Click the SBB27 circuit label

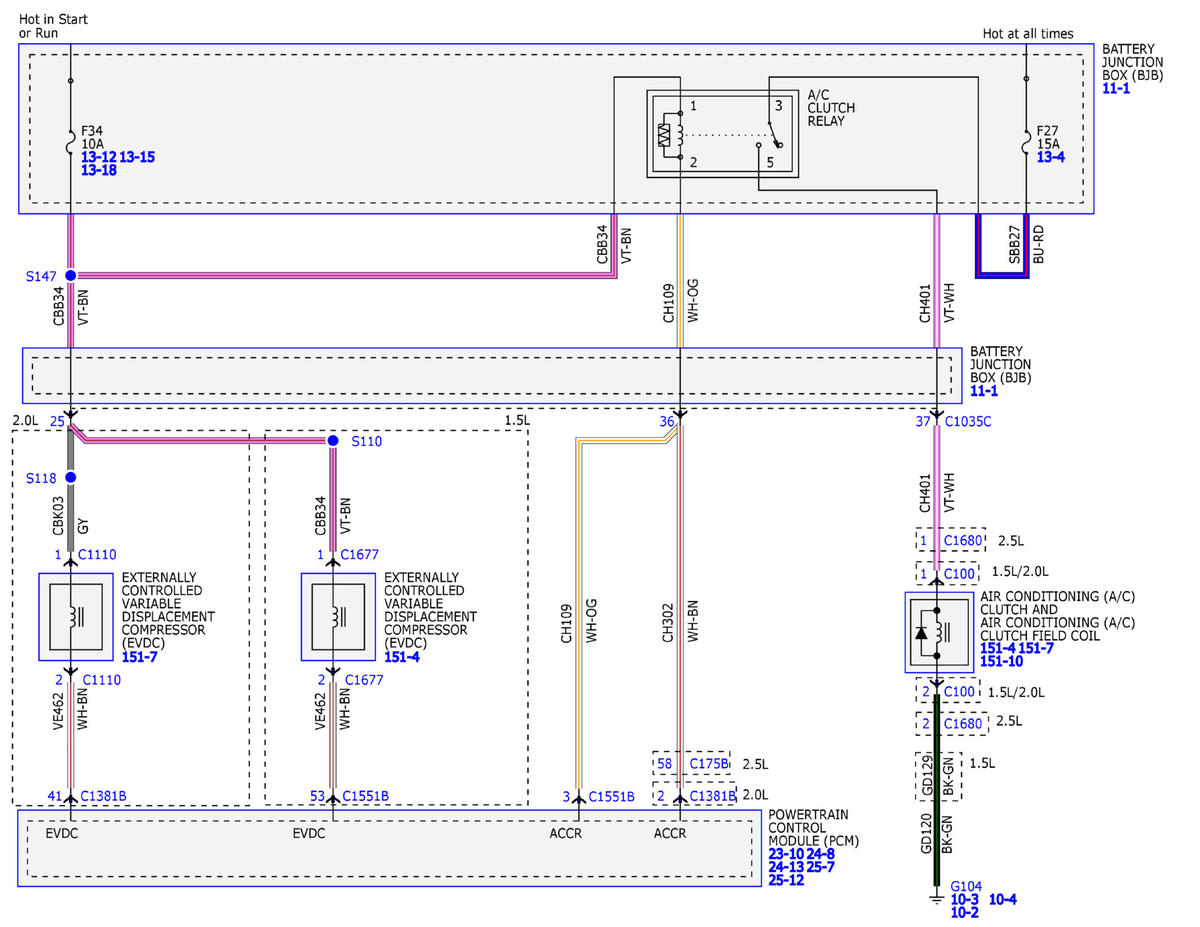coord(1014,243)
